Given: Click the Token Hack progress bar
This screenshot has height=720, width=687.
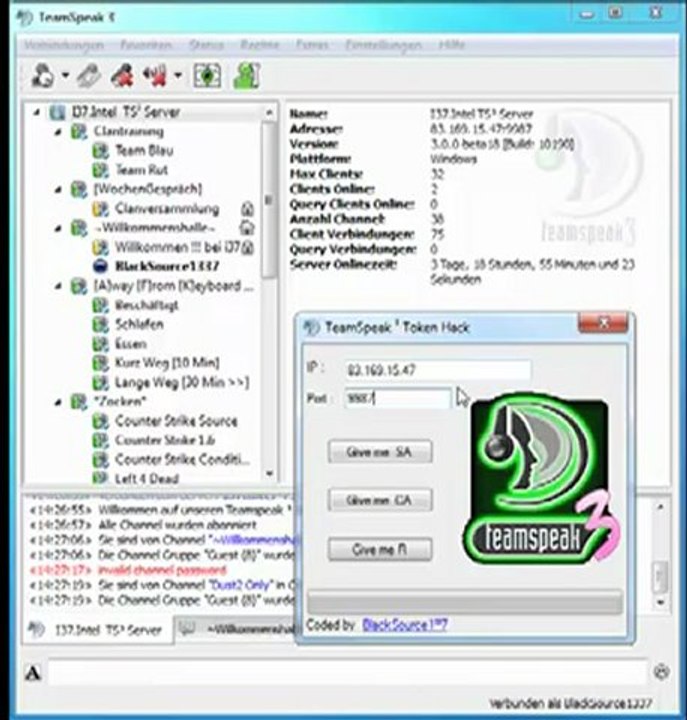Looking at the screenshot, I should click(465, 602).
